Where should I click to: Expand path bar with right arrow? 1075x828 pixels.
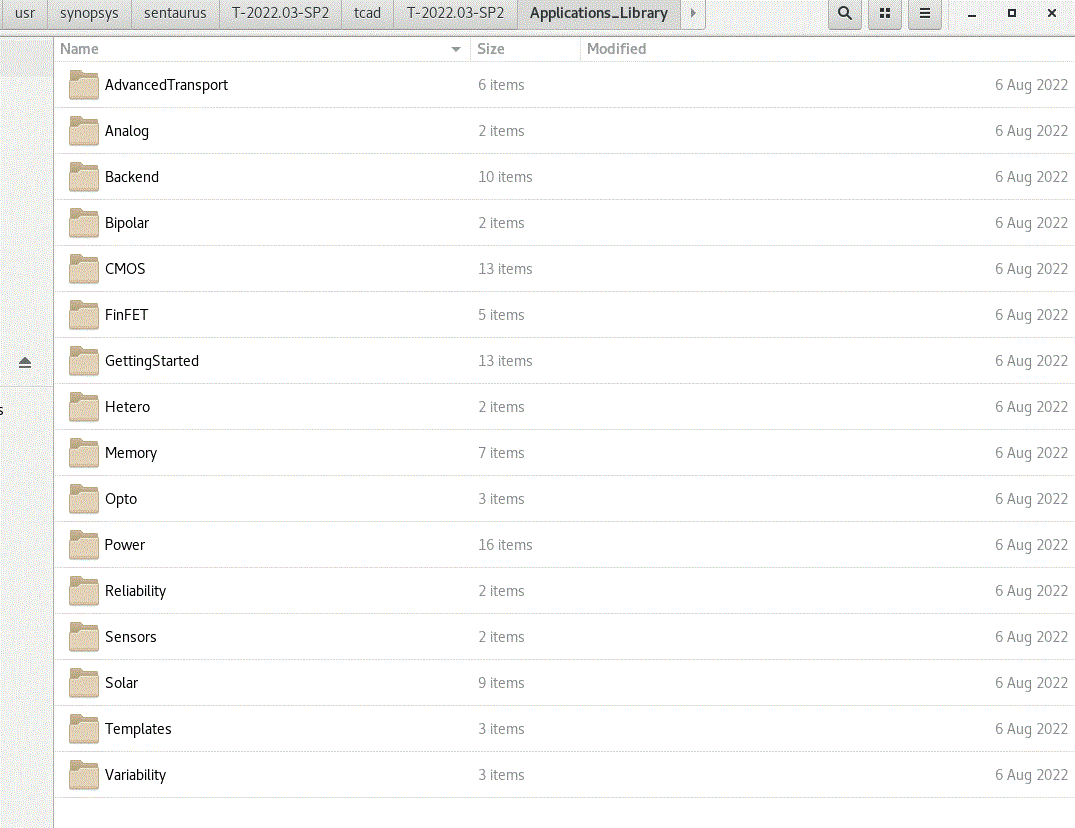(x=693, y=14)
